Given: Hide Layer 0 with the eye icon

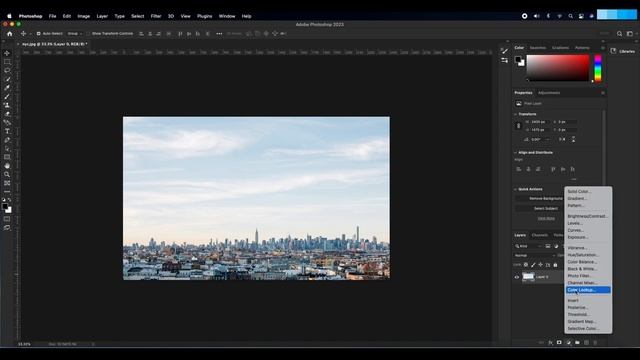Looking at the screenshot, I should pyautogui.click(x=517, y=277).
